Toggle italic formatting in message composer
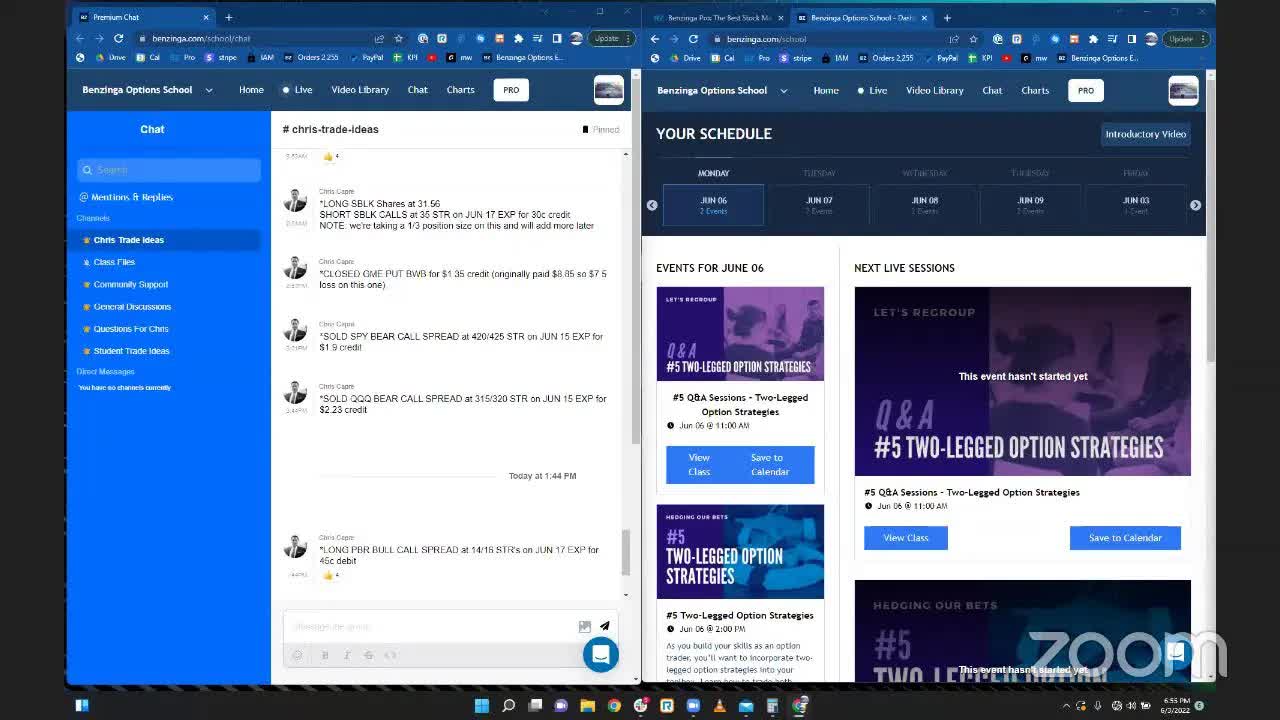 (346, 655)
